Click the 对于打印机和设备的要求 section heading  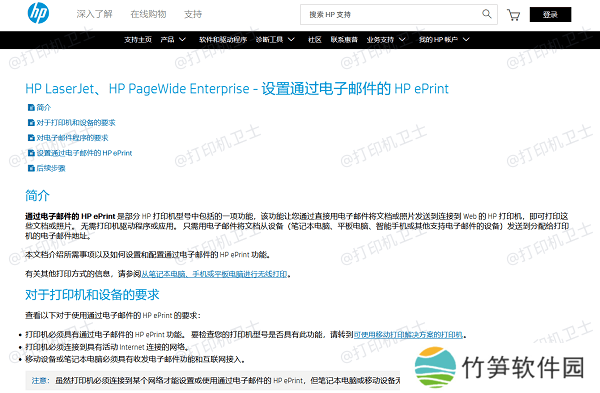pos(92,295)
